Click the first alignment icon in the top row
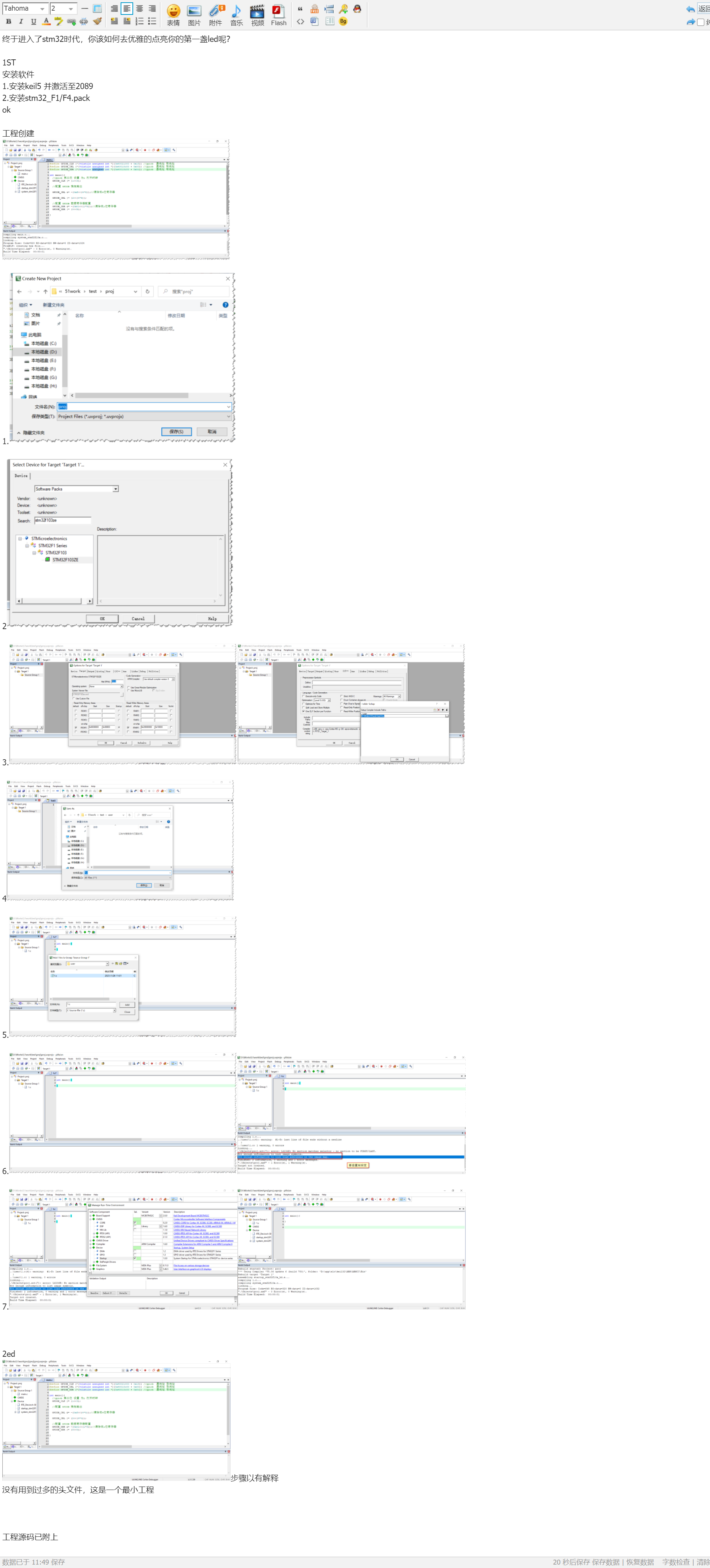 click(115, 8)
